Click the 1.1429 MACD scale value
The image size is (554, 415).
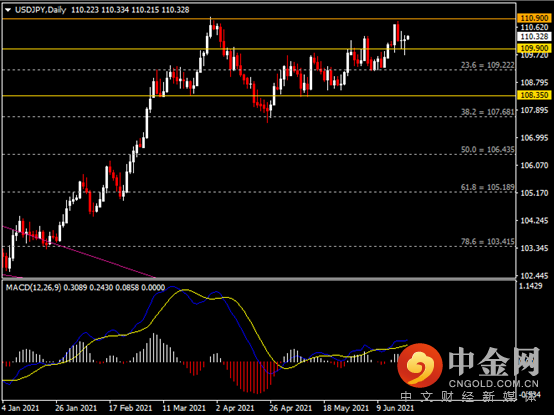tap(530, 286)
